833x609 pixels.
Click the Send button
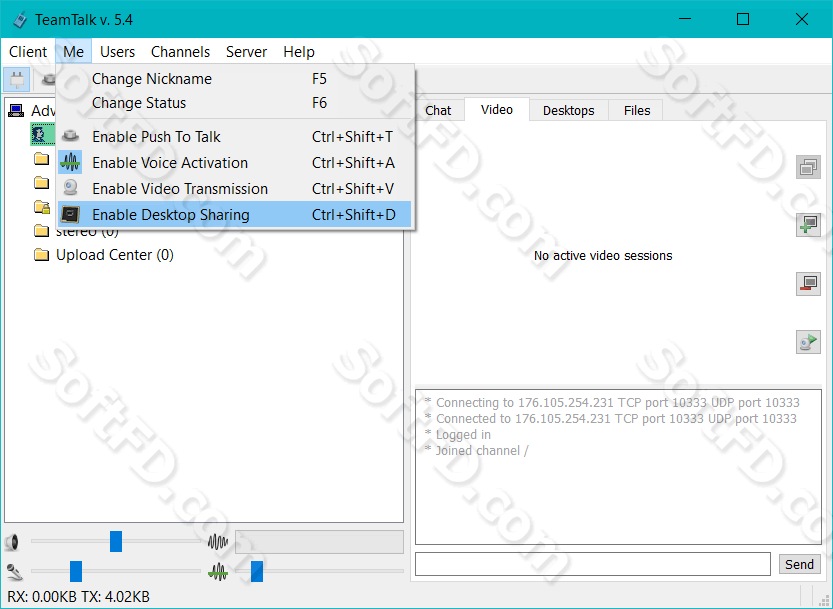pyautogui.click(x=799, y=564)
